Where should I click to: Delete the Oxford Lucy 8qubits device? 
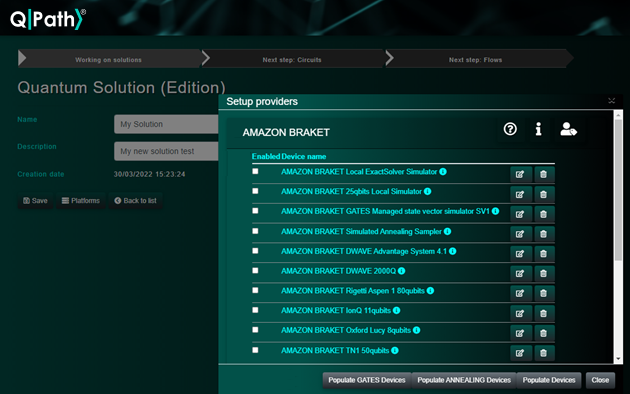pyautogui.click(x=544, y=333)
